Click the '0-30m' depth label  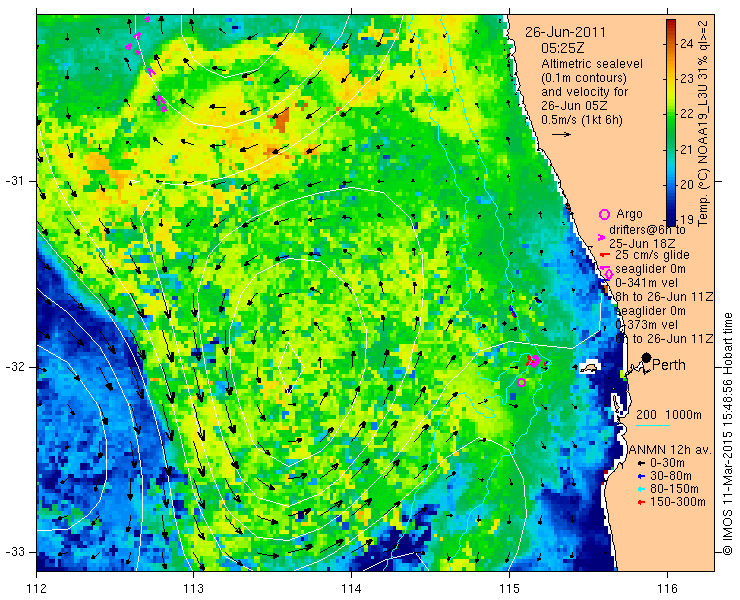click(x=667, y=463)
